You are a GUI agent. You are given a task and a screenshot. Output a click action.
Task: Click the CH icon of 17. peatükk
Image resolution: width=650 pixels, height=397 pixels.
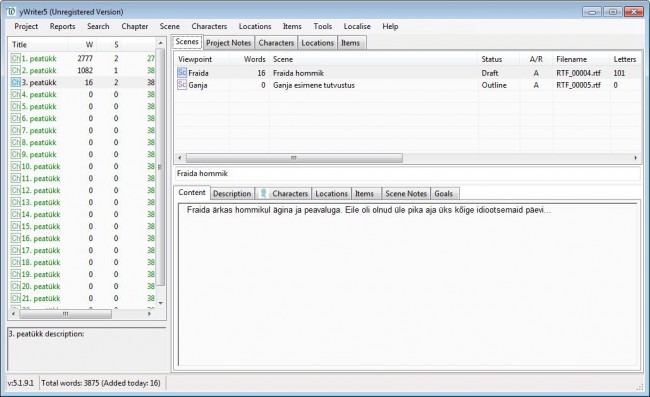click(15, 251)
